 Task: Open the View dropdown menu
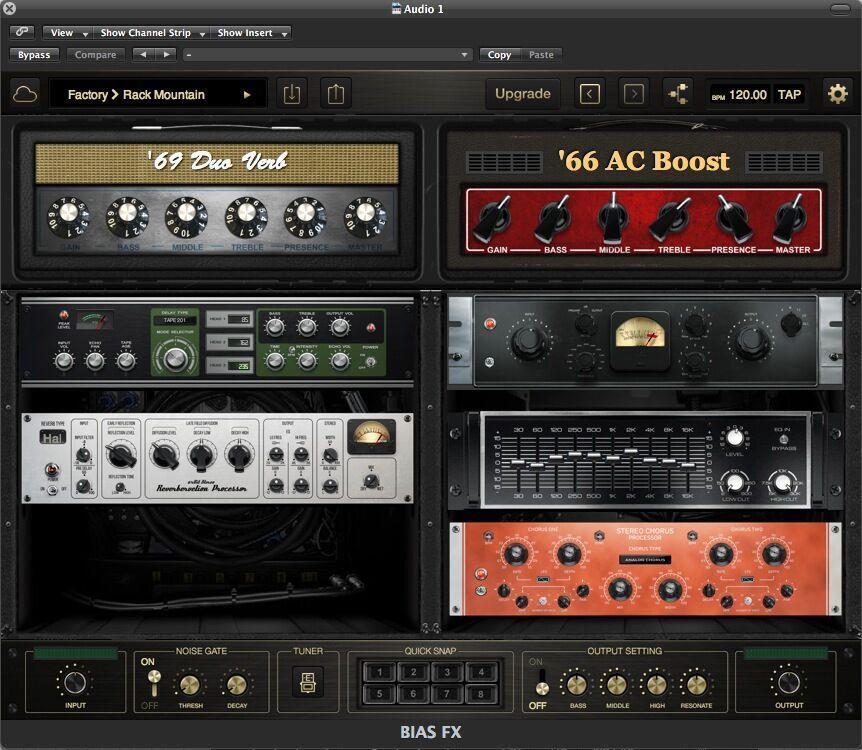(68, 32)
